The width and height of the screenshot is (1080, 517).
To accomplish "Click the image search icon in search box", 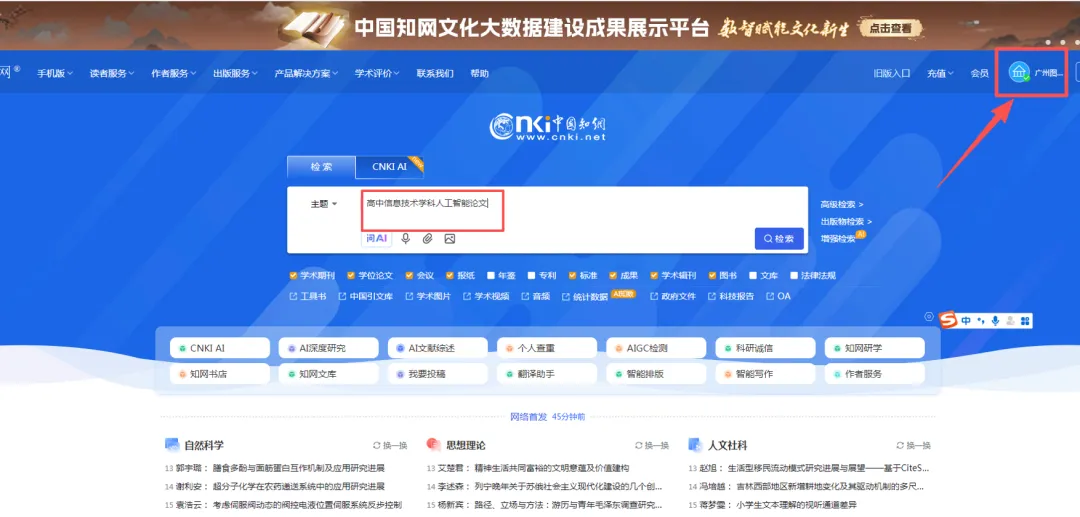I will [450, 239].
